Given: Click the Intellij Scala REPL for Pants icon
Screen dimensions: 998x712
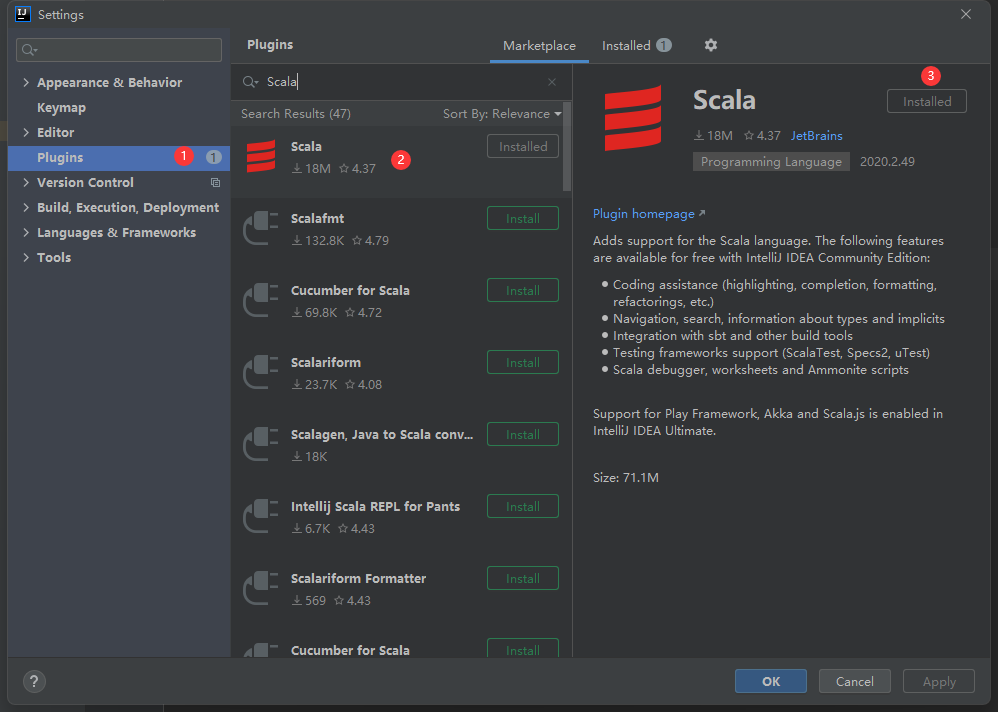Looking at the screenshot, I should coord(261,516).
